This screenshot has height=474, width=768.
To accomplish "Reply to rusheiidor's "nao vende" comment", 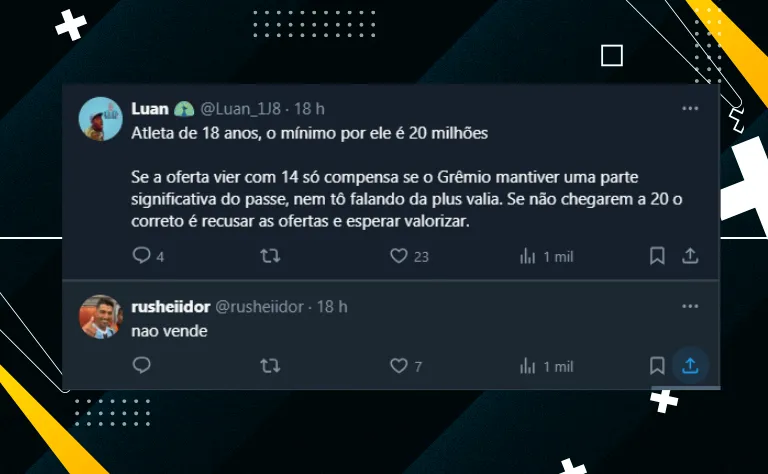I will click(142, 365).
